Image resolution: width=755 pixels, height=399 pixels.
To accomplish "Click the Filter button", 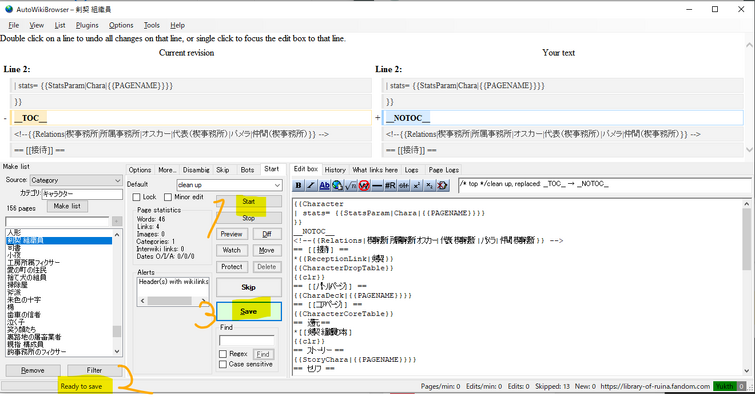I will click(94, 370).
